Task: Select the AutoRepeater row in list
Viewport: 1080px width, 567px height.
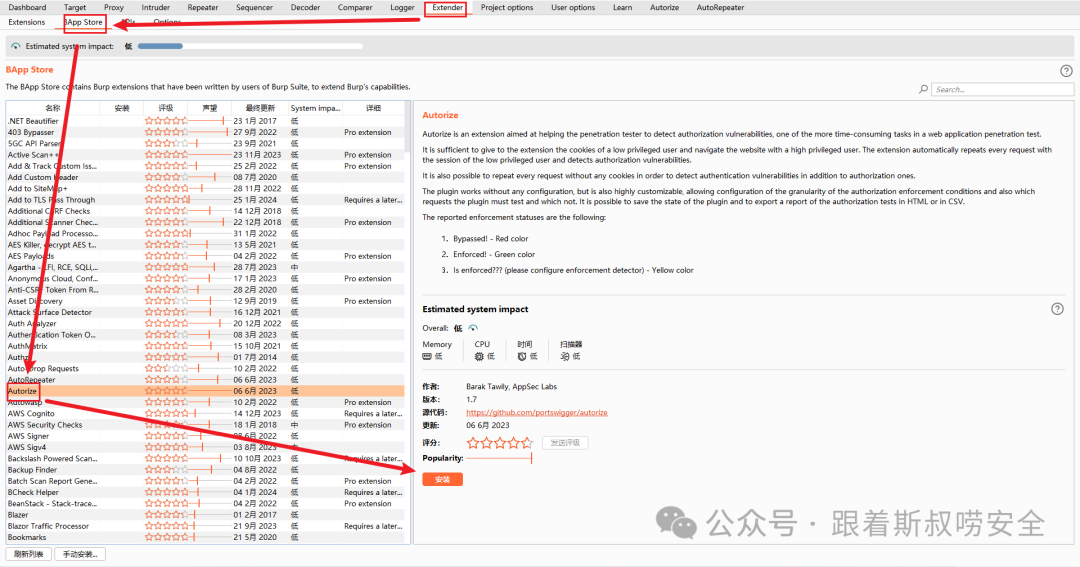Action: pyautogui.click(x=205, y=380)
